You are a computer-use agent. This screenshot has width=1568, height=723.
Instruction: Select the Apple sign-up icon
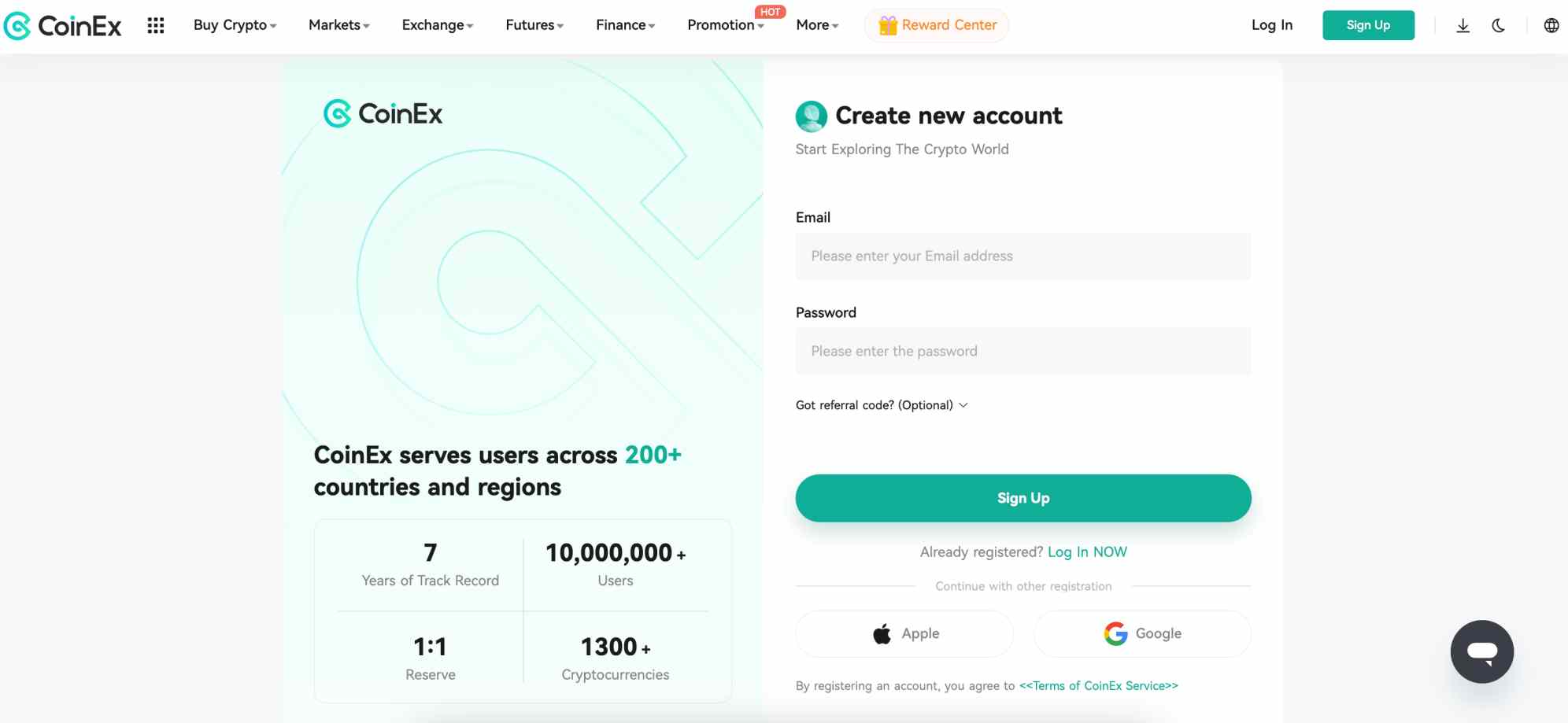(x=881, y=633)
